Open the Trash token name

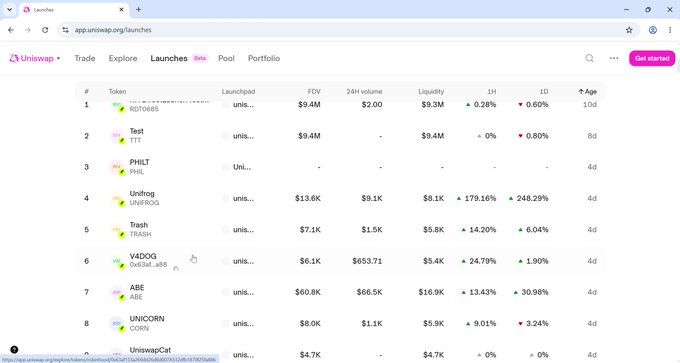(139, 225)
